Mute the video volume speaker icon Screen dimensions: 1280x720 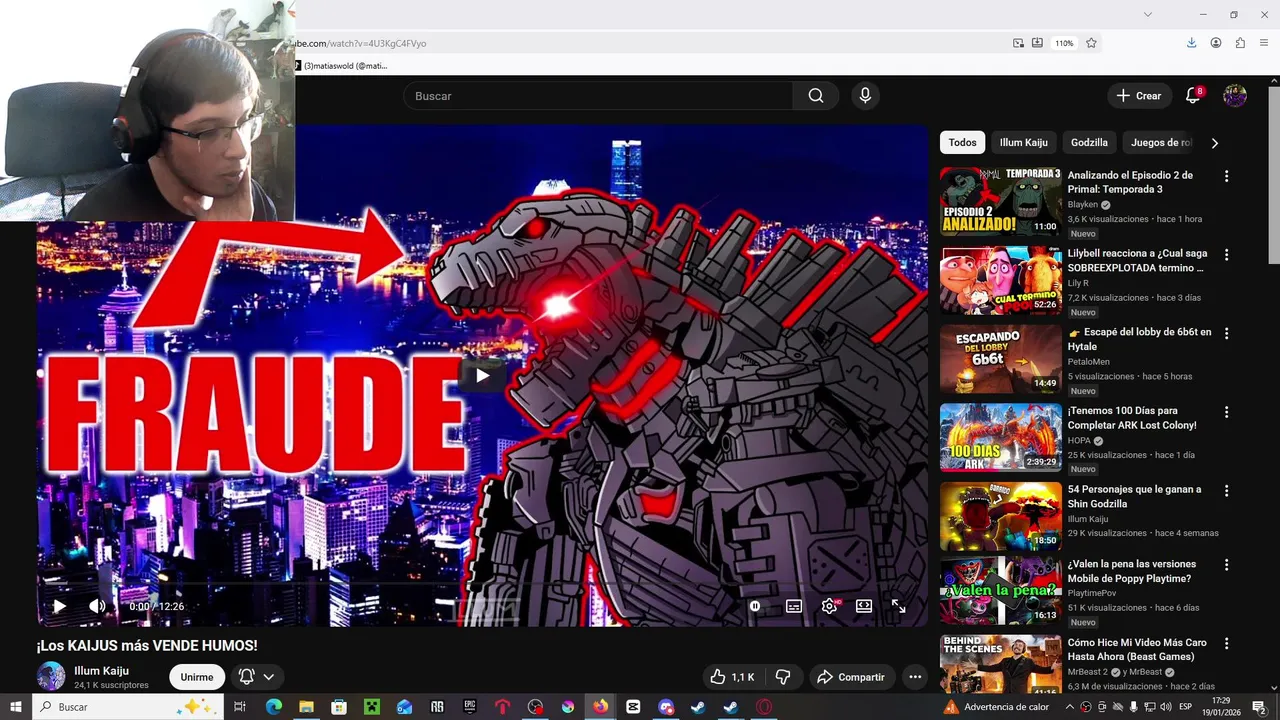coord(97,606)
